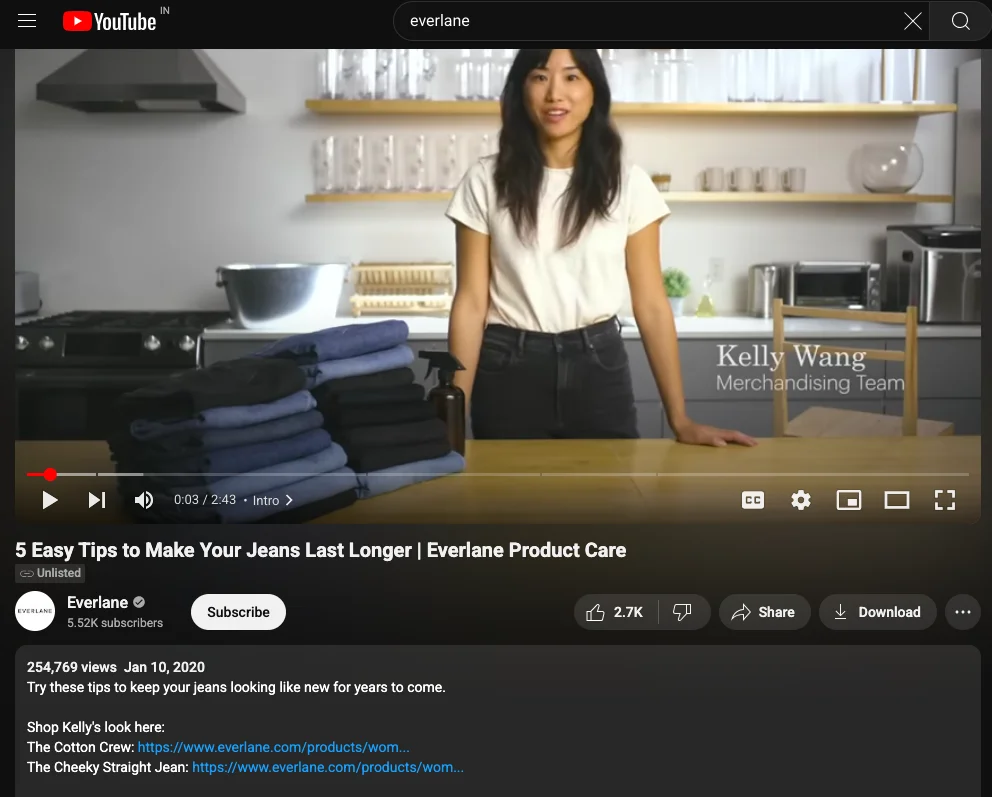
Task: Skip to the next video
Action: point(97,500)
